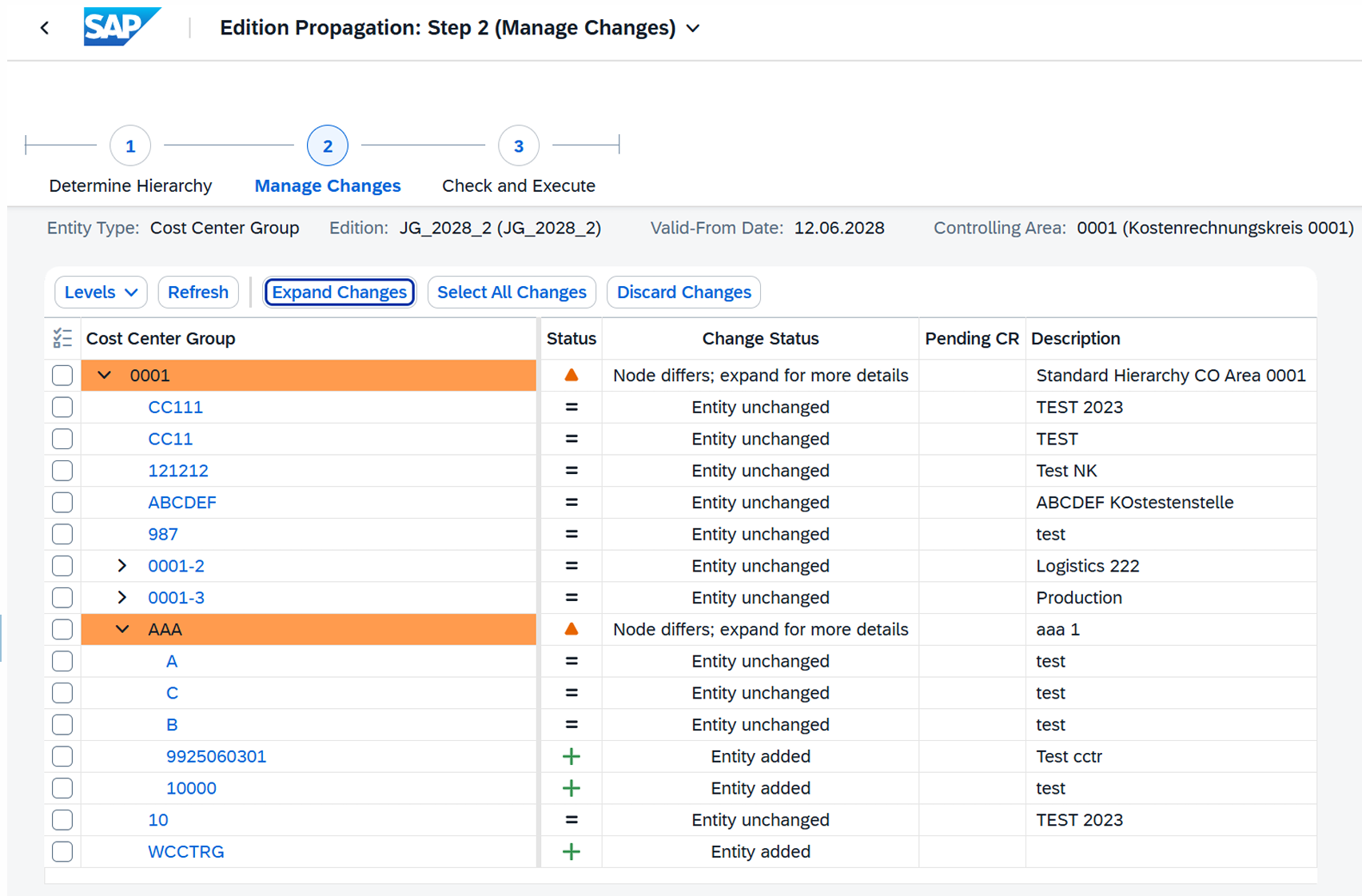Go to step 3 Check and Execute

[518, 146]
